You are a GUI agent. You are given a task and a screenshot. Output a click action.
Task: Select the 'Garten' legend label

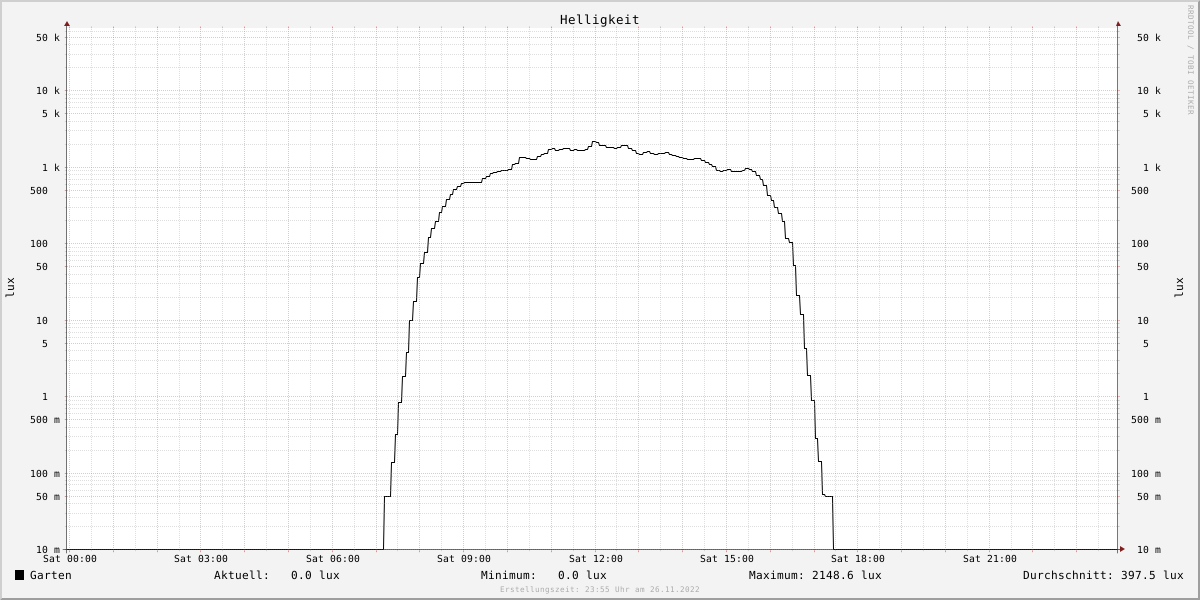(51, 575)
